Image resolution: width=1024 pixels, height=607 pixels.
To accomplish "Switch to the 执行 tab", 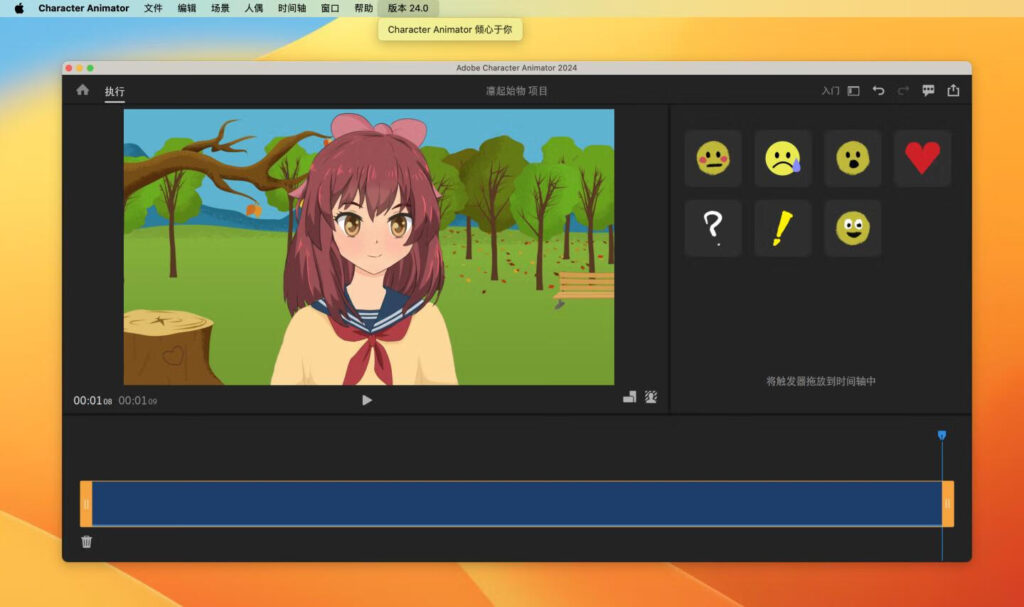I will coord(113,90).
